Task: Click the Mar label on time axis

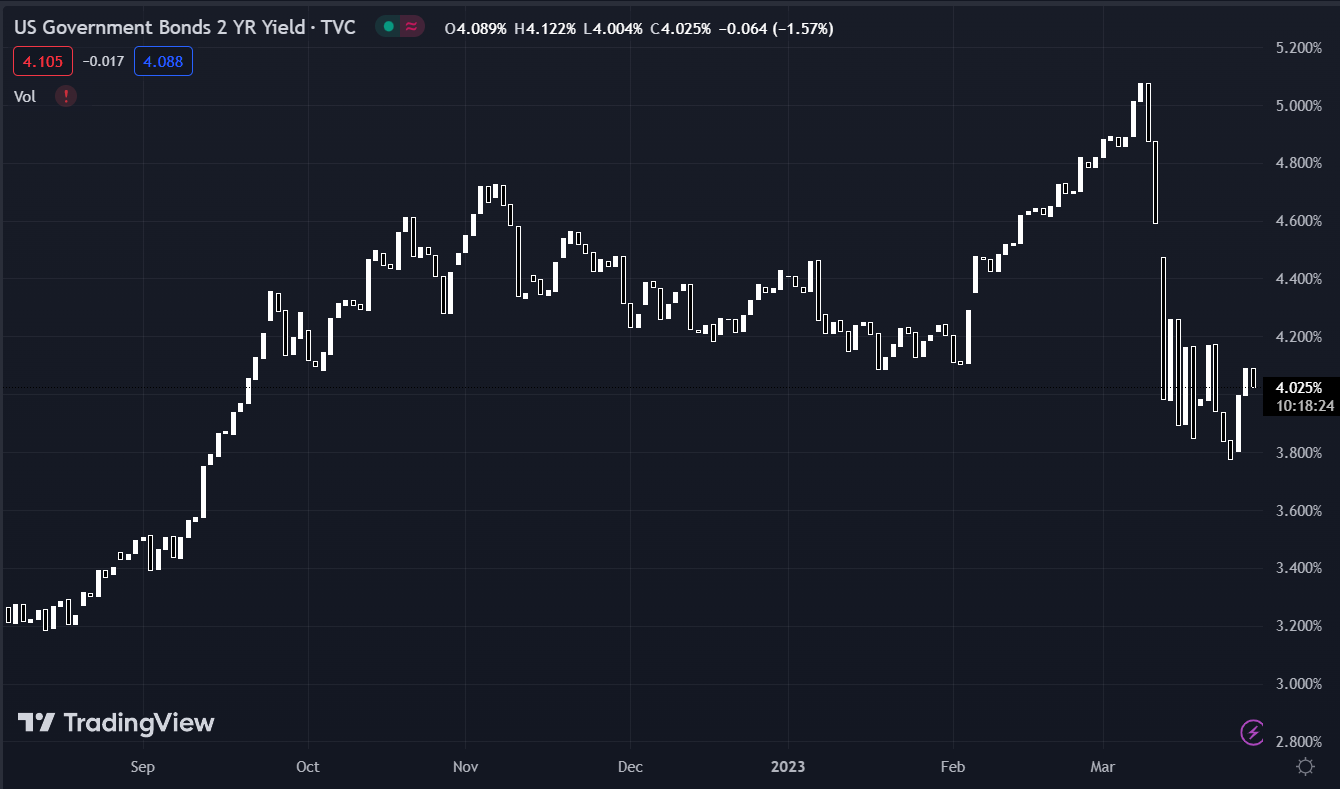Action: tap(1103, 767)
